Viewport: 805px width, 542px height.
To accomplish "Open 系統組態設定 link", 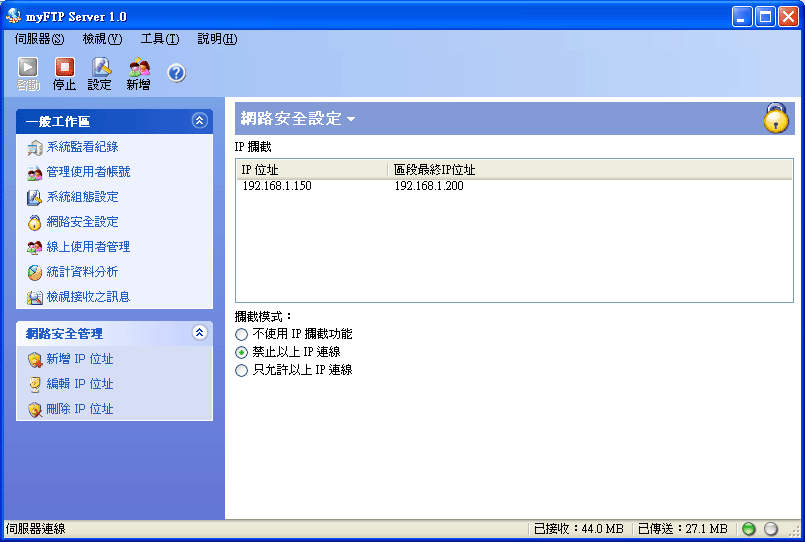I will (x=83, y=197).
